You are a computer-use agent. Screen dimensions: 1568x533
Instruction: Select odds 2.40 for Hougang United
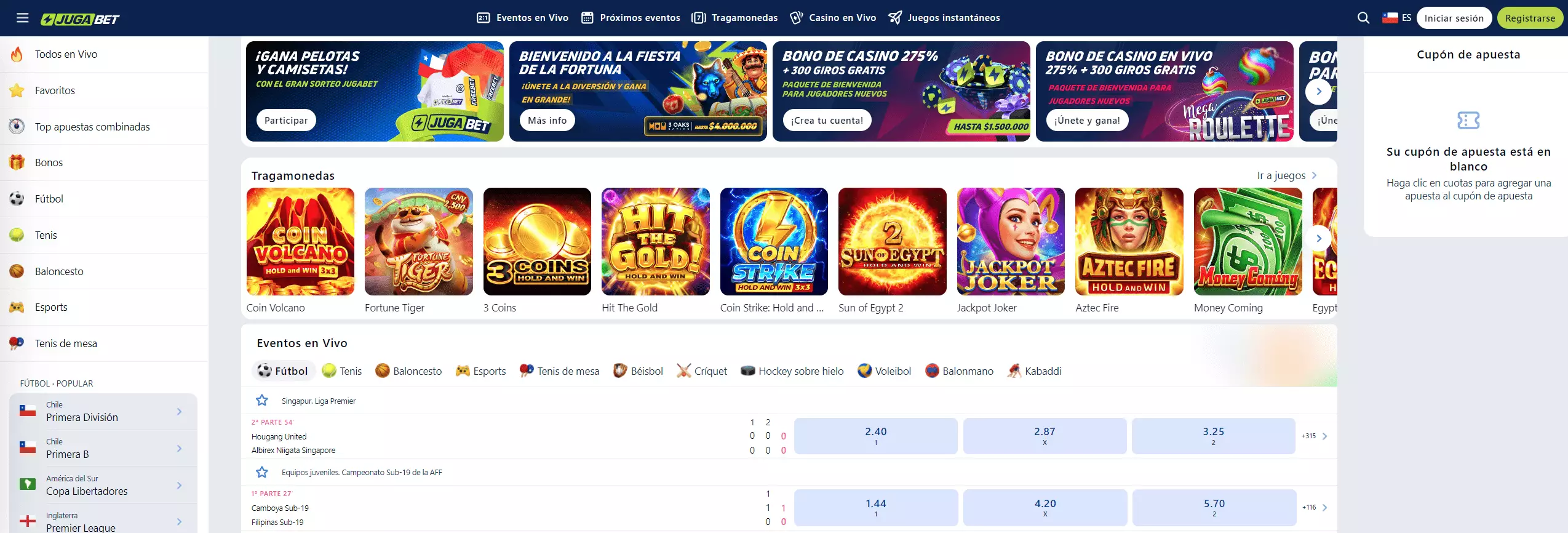(x=875, y=436)
